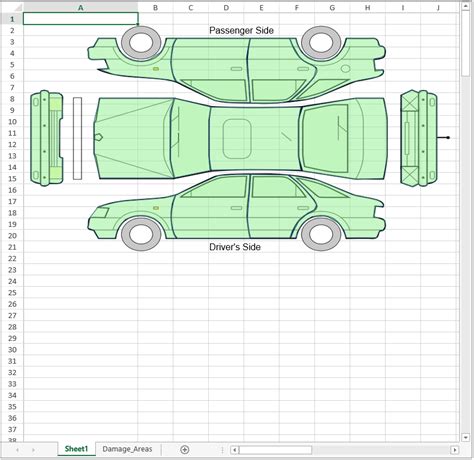Select column D header
Viewport: 474px width, 460px height.
coord(226,7)
